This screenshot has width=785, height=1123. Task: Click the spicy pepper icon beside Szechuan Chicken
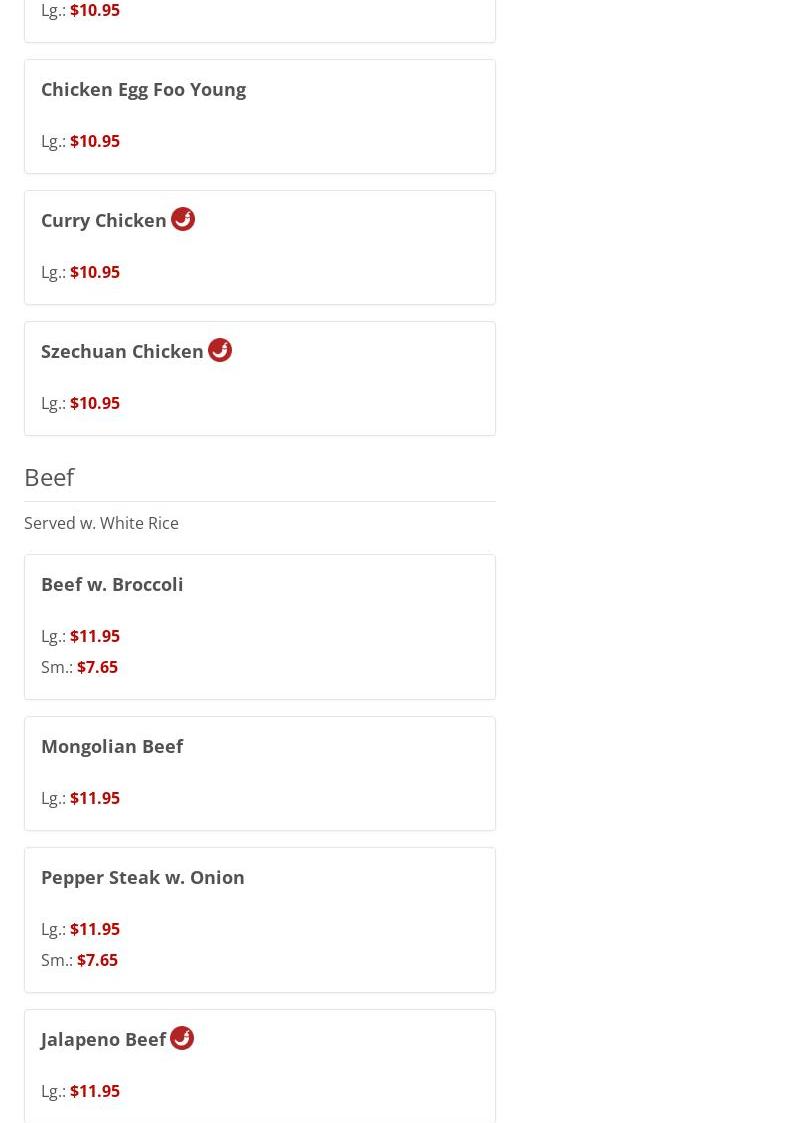point(220,350)
